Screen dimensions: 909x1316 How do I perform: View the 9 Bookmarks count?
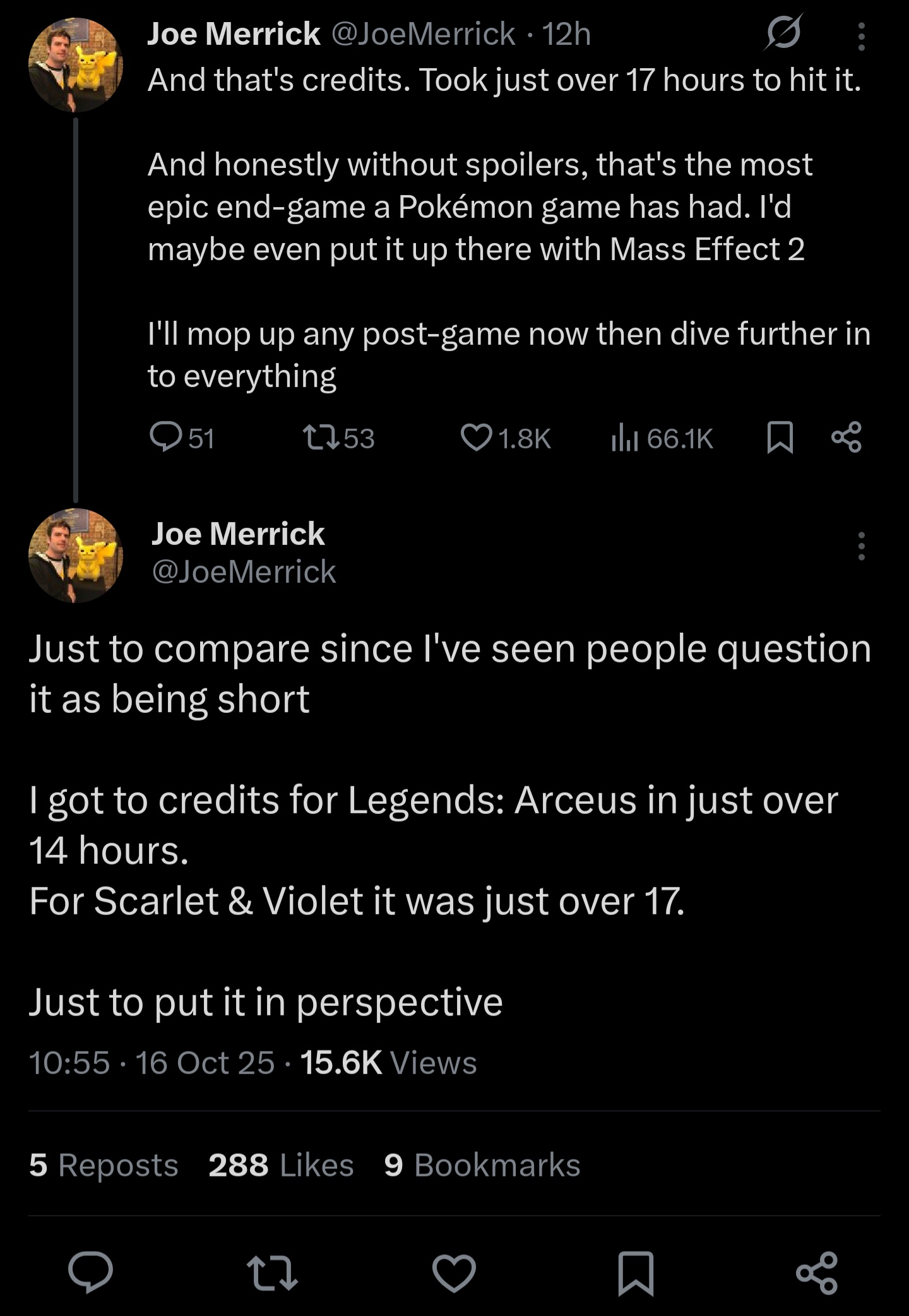[x=482, y=1165]
